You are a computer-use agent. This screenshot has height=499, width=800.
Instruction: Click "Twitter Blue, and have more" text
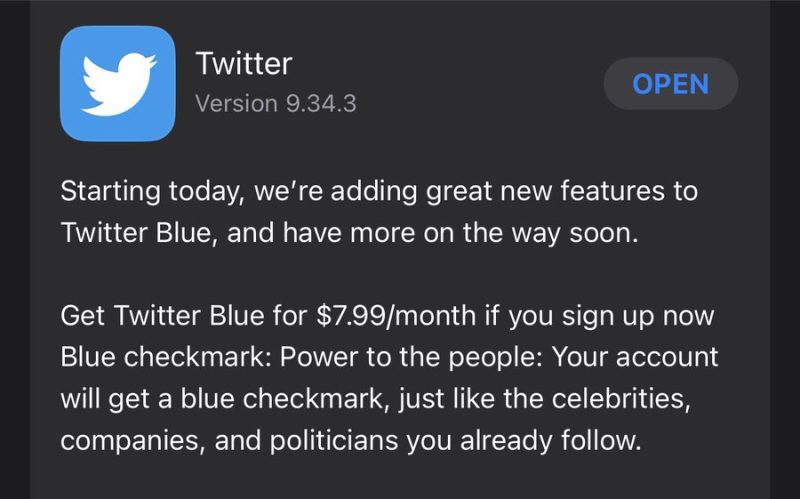pos(238,233)
